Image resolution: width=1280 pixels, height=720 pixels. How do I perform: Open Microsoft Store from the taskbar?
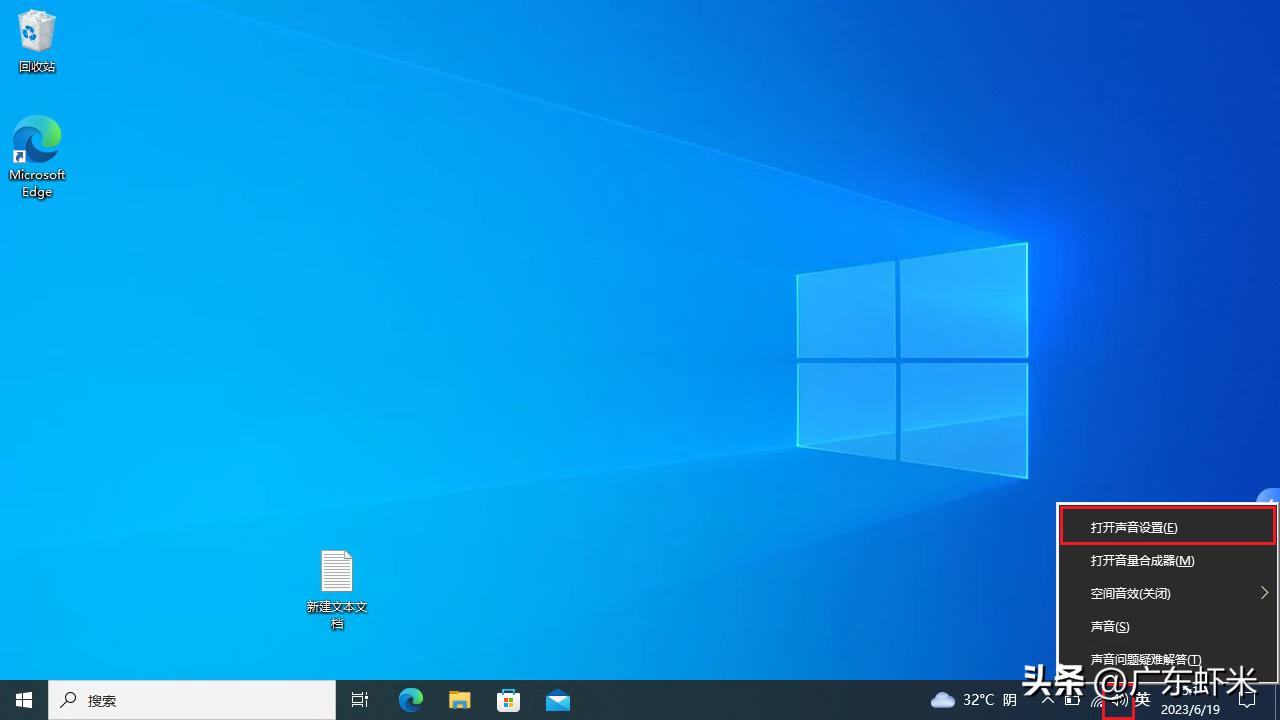point(508,700)
